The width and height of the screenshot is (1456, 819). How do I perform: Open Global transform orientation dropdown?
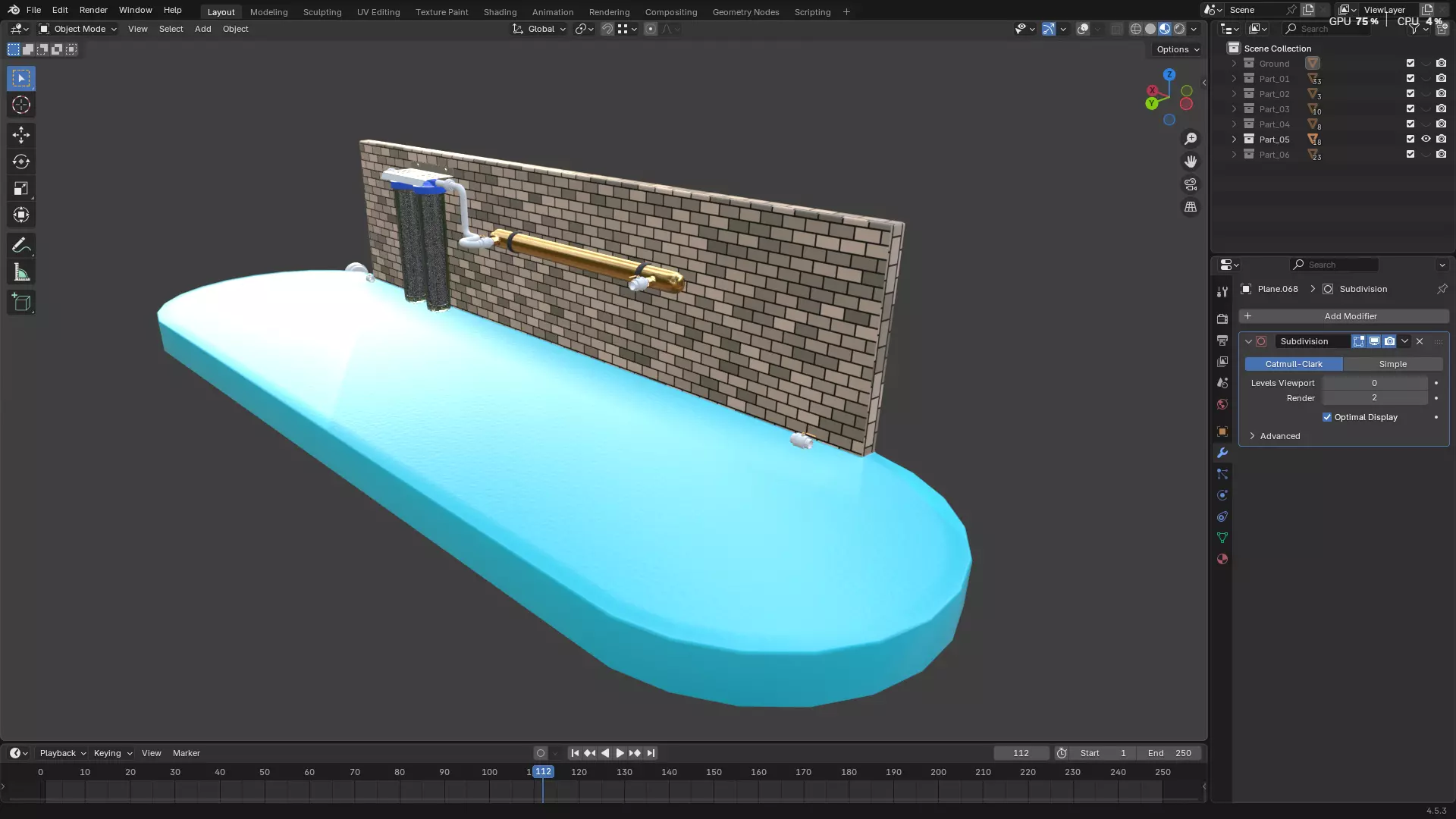(x=540, y=29)
